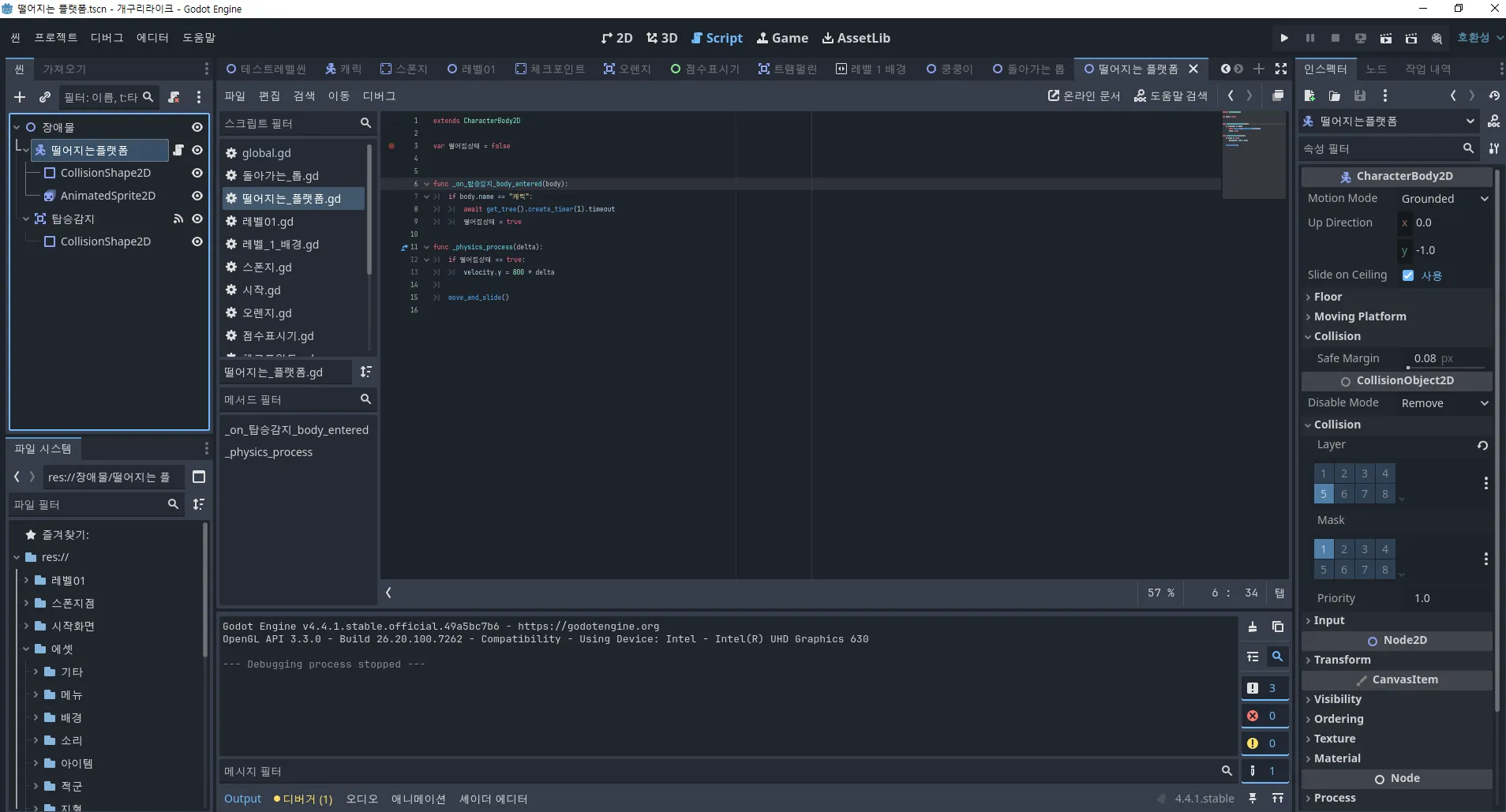Open the documentation icon beside the 떨어지는플랫폼 name
Viewport: 1506px width, 812px height.
[x=1493, y=122]
